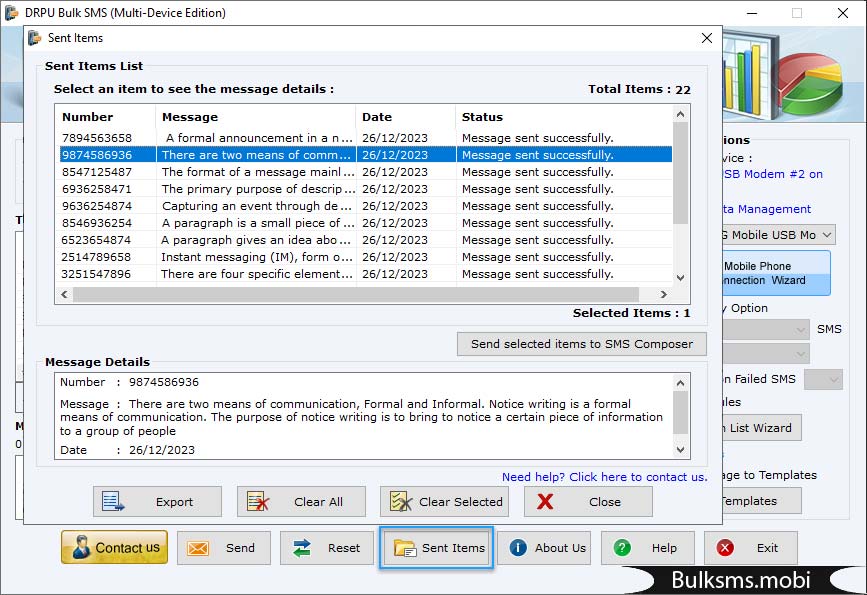Click the DRPU Bulk SMS app icon

click(x=12, y=12)
